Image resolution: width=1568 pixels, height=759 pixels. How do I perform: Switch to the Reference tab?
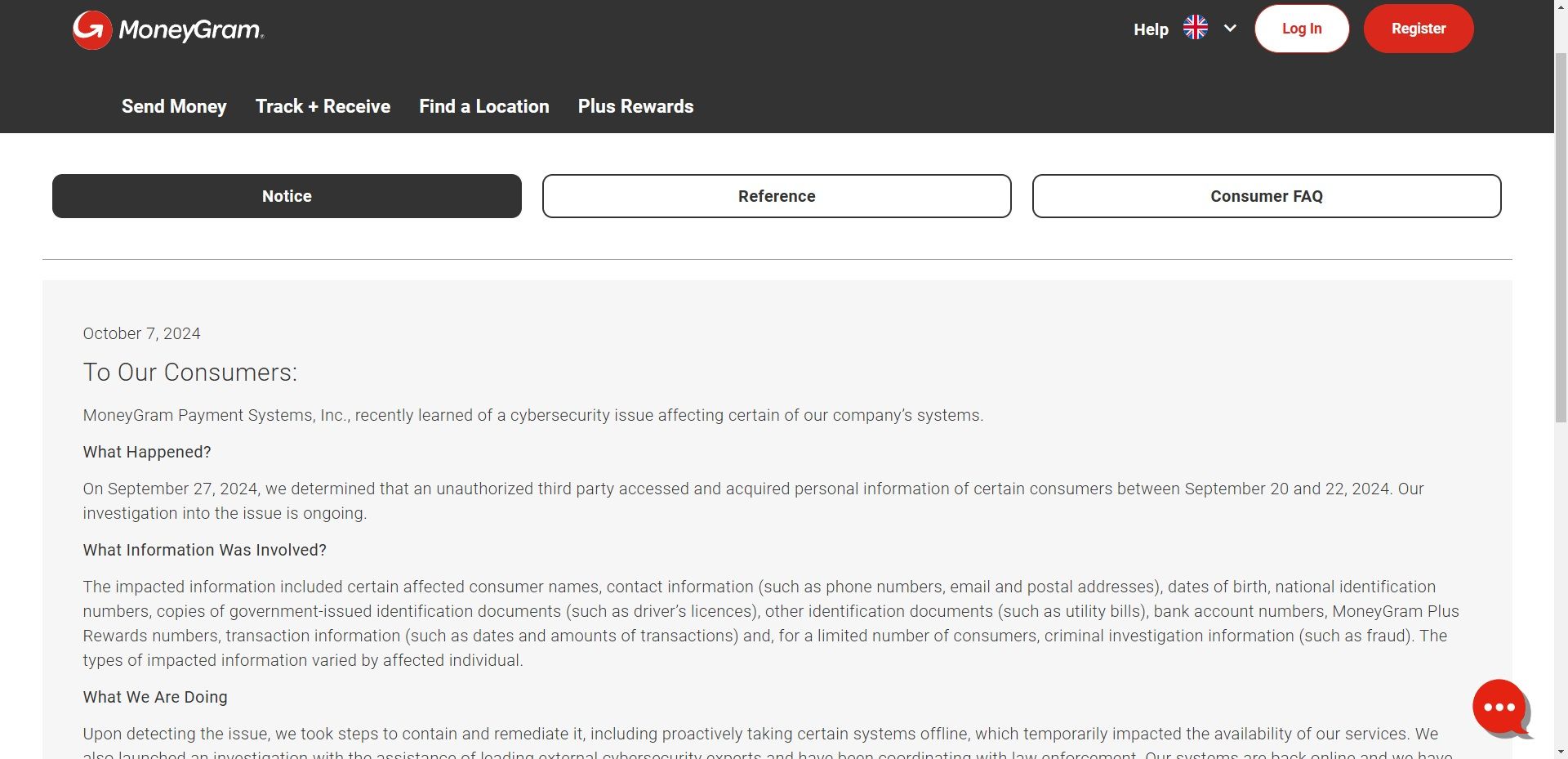pyautogui.click(x=777, y=196)
